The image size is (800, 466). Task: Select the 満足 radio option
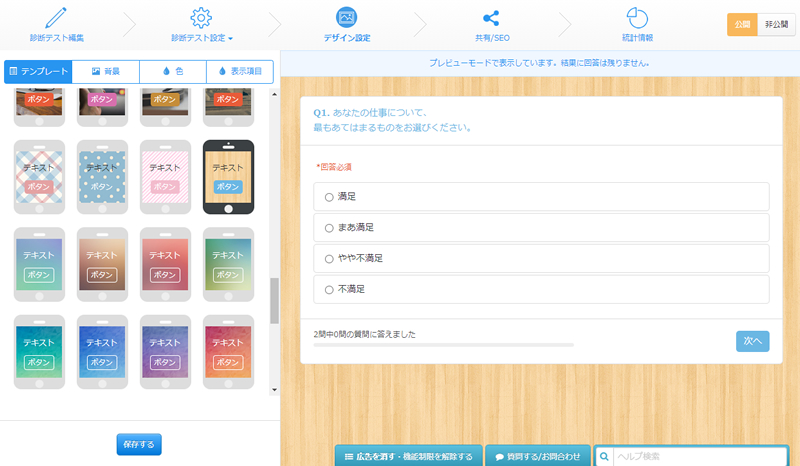pyautogui.click(x=329, y=197)
